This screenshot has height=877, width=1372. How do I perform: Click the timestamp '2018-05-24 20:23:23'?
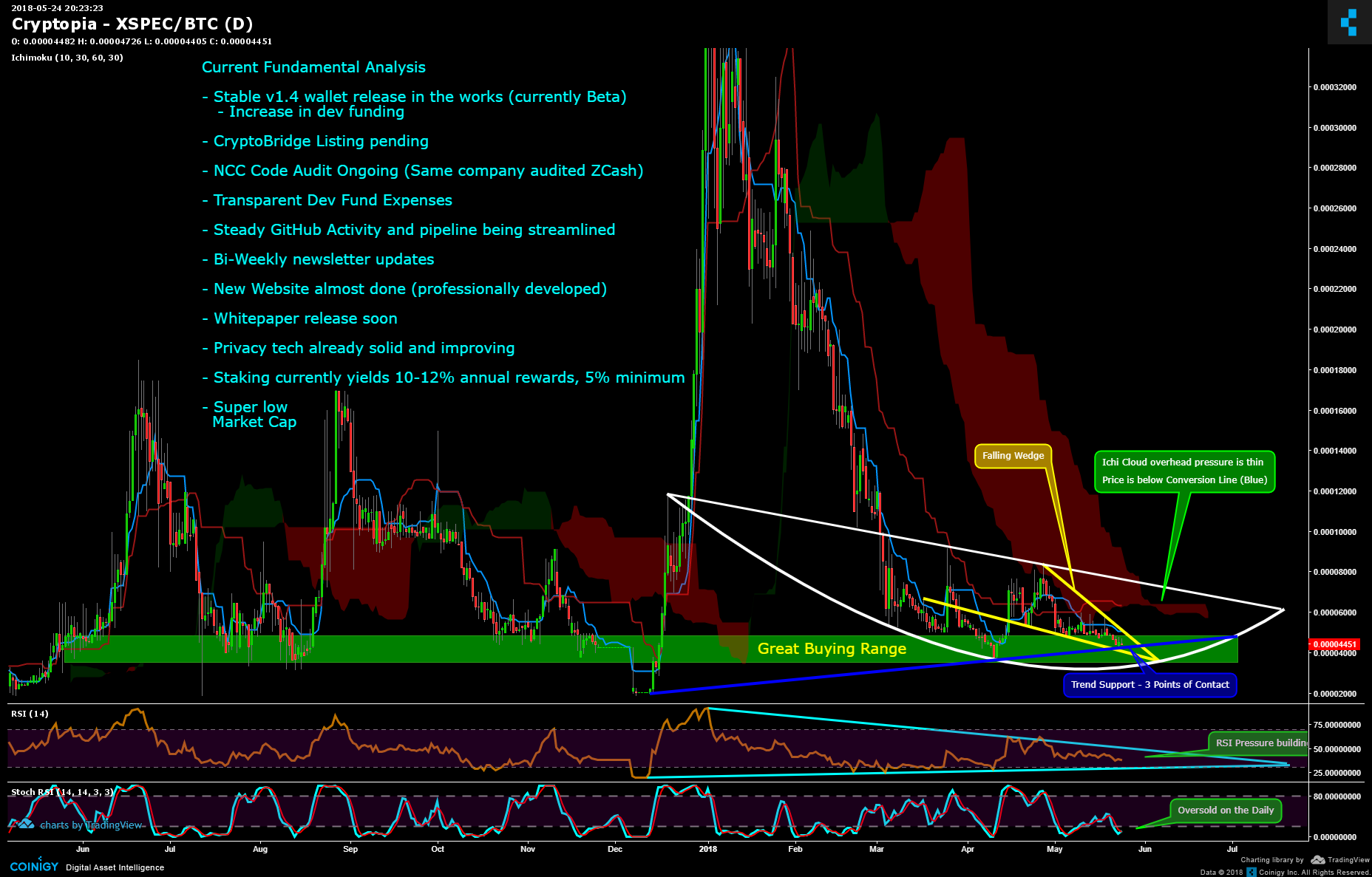[57, 8]
